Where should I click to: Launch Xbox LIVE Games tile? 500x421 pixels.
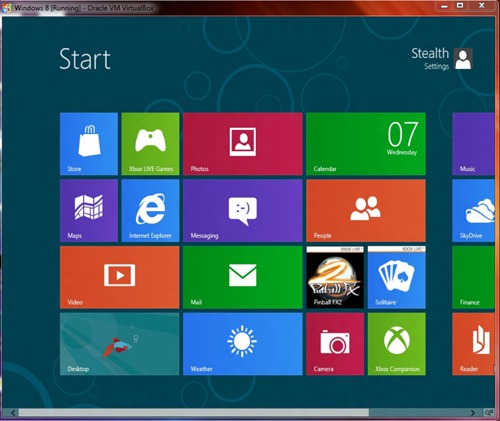150,144
